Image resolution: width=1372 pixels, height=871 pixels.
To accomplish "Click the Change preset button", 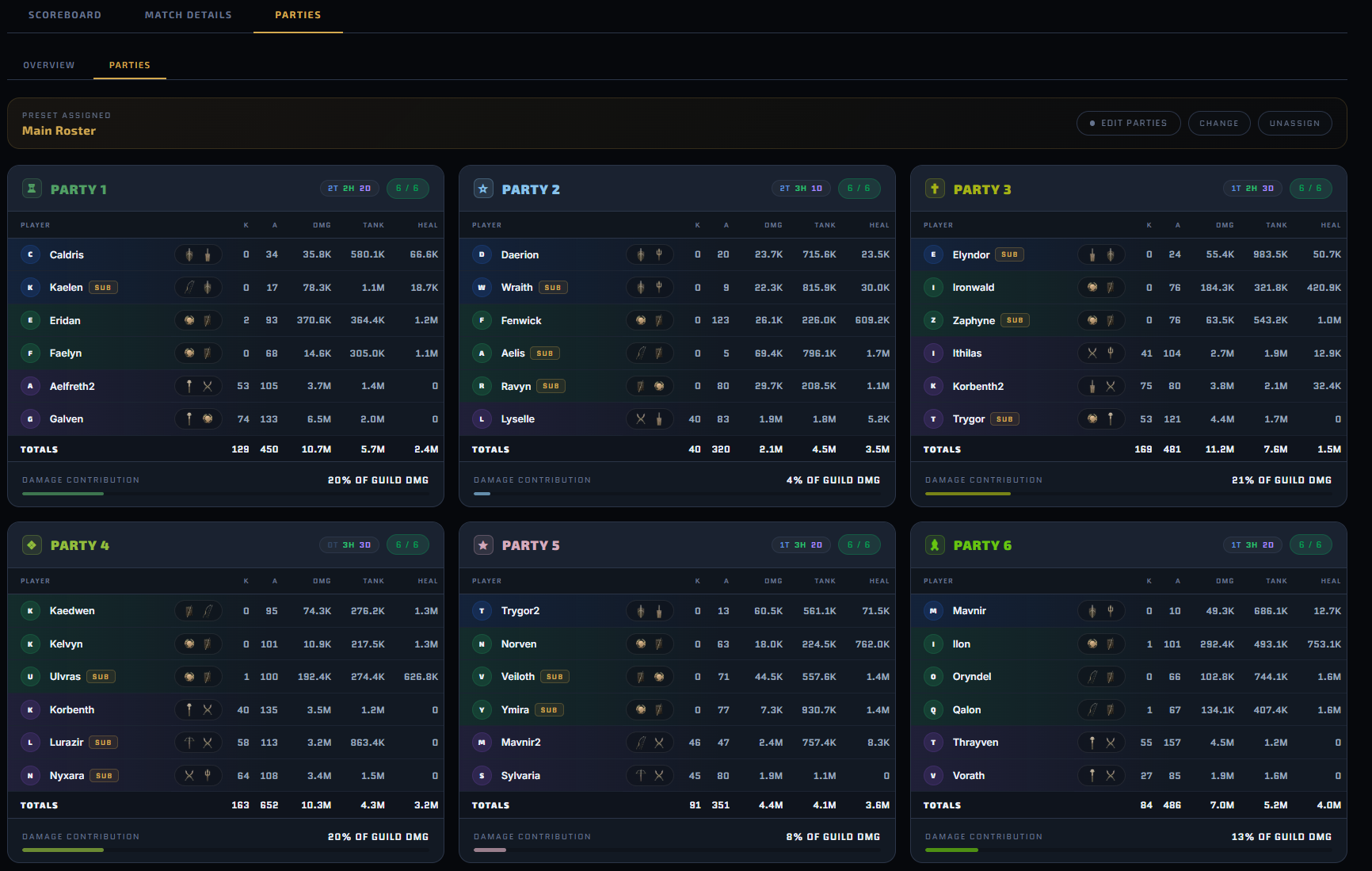I will click(1219, 123).
